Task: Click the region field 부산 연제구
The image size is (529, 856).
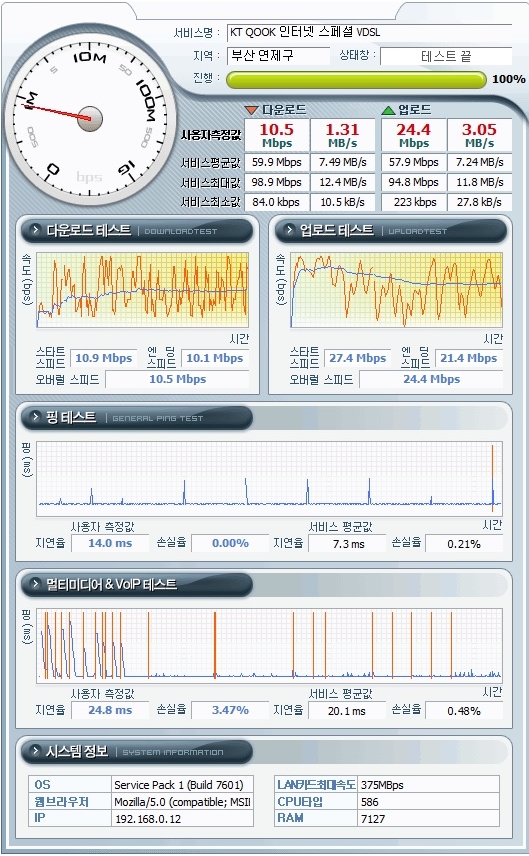Action: tap(278, 56)
